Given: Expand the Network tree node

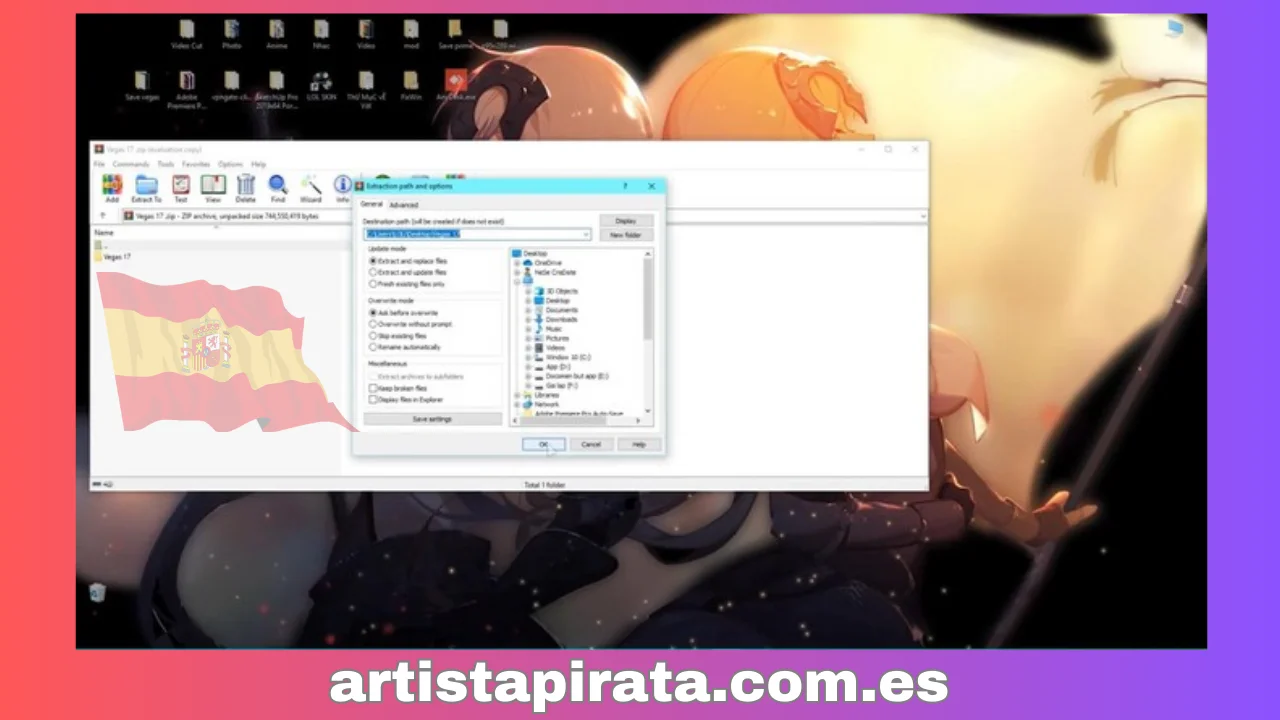Looking at the screenshot, I should pyautogui.click(x=516, y=405).
